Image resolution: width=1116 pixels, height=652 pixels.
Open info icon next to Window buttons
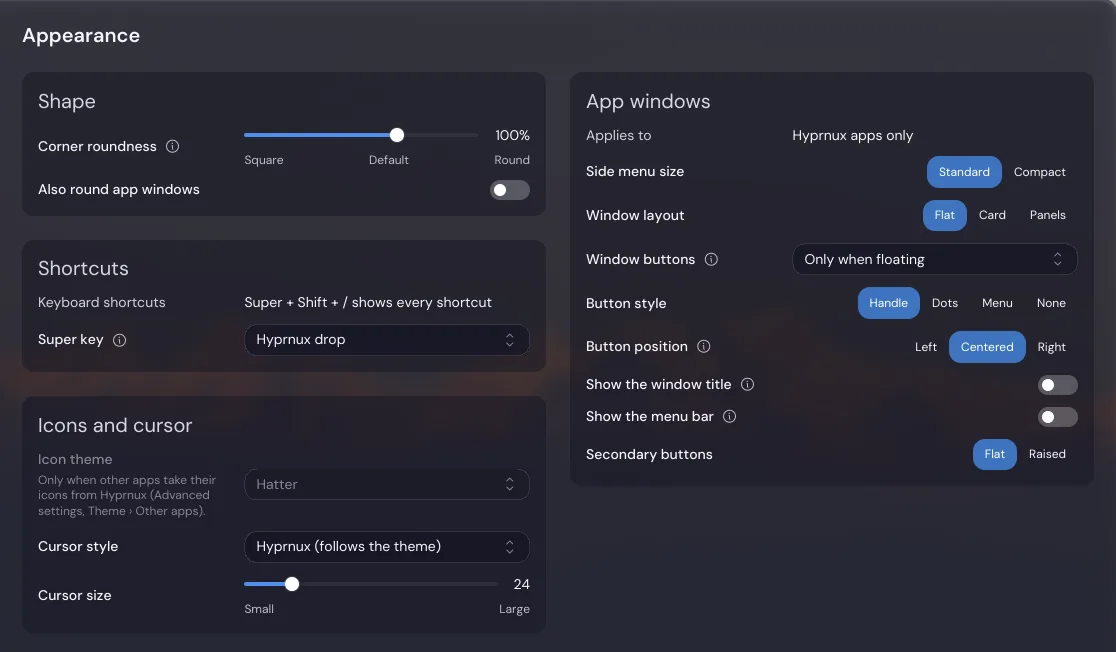pos(711,260)
